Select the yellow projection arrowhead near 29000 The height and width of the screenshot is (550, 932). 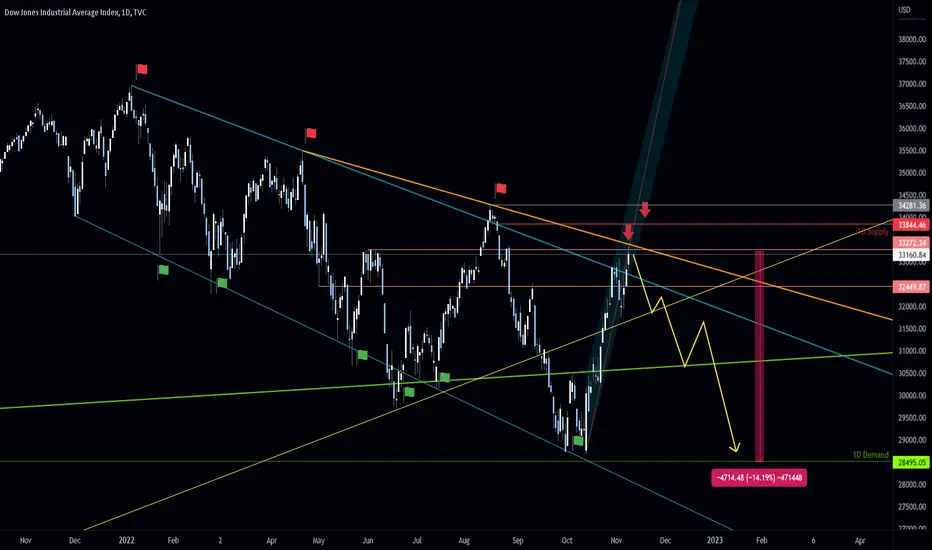(x=735, y=446)
